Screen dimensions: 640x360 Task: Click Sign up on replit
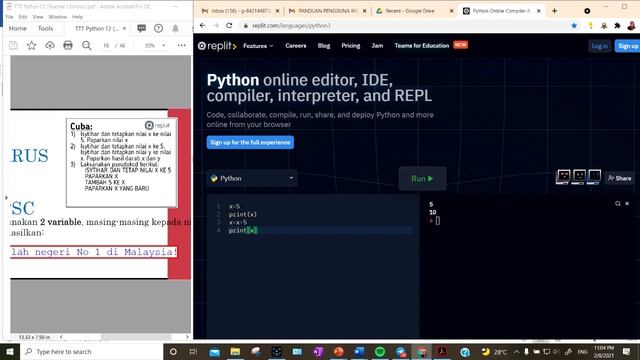coord(628,46)
